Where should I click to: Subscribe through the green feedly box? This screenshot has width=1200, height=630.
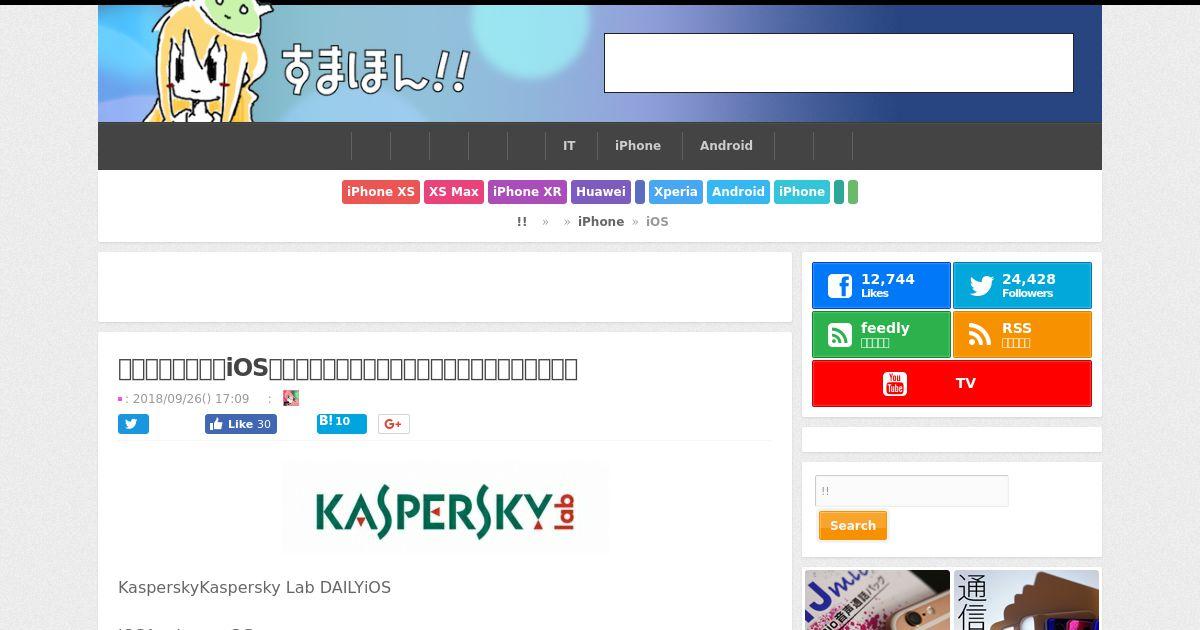[x=881, y=335]
